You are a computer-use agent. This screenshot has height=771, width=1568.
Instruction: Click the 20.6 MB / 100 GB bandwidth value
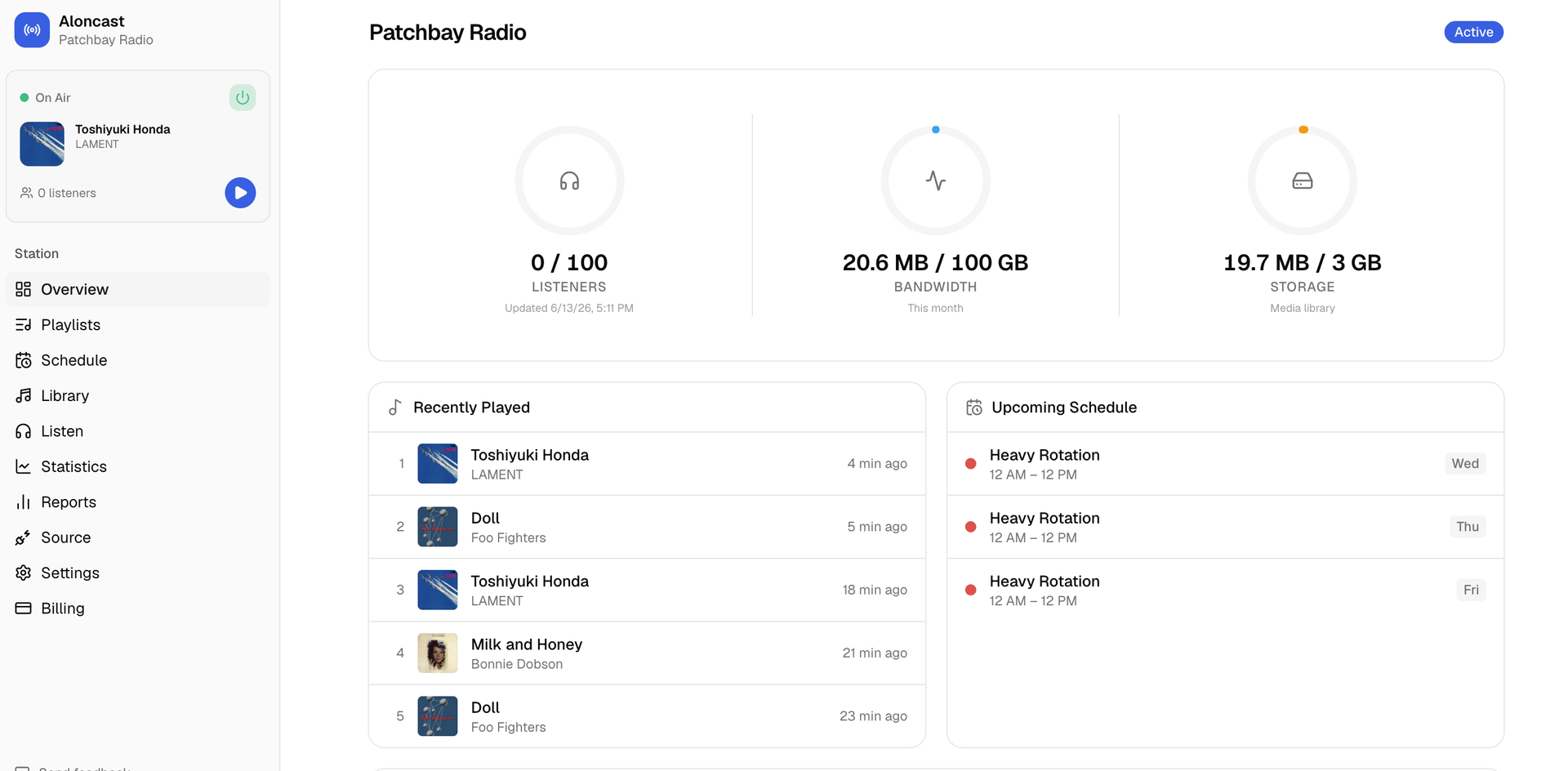point(935,263)
